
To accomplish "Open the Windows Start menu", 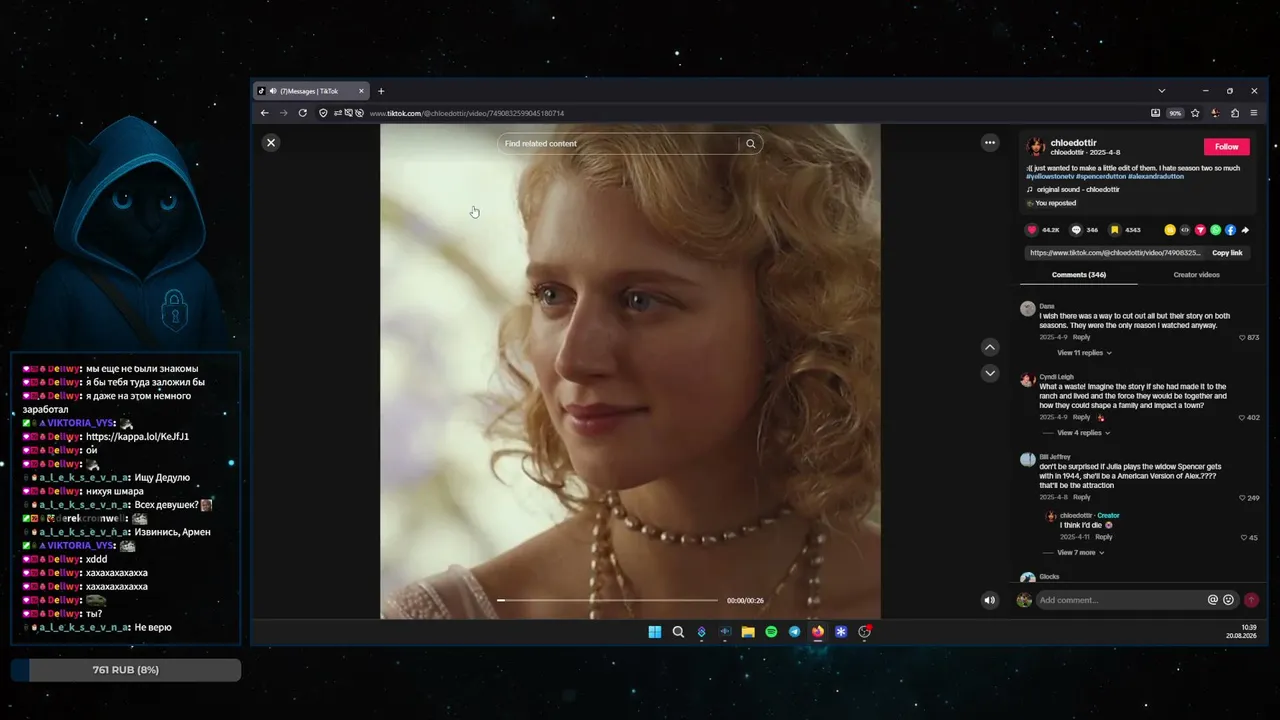I will click(x=655, y=632).
